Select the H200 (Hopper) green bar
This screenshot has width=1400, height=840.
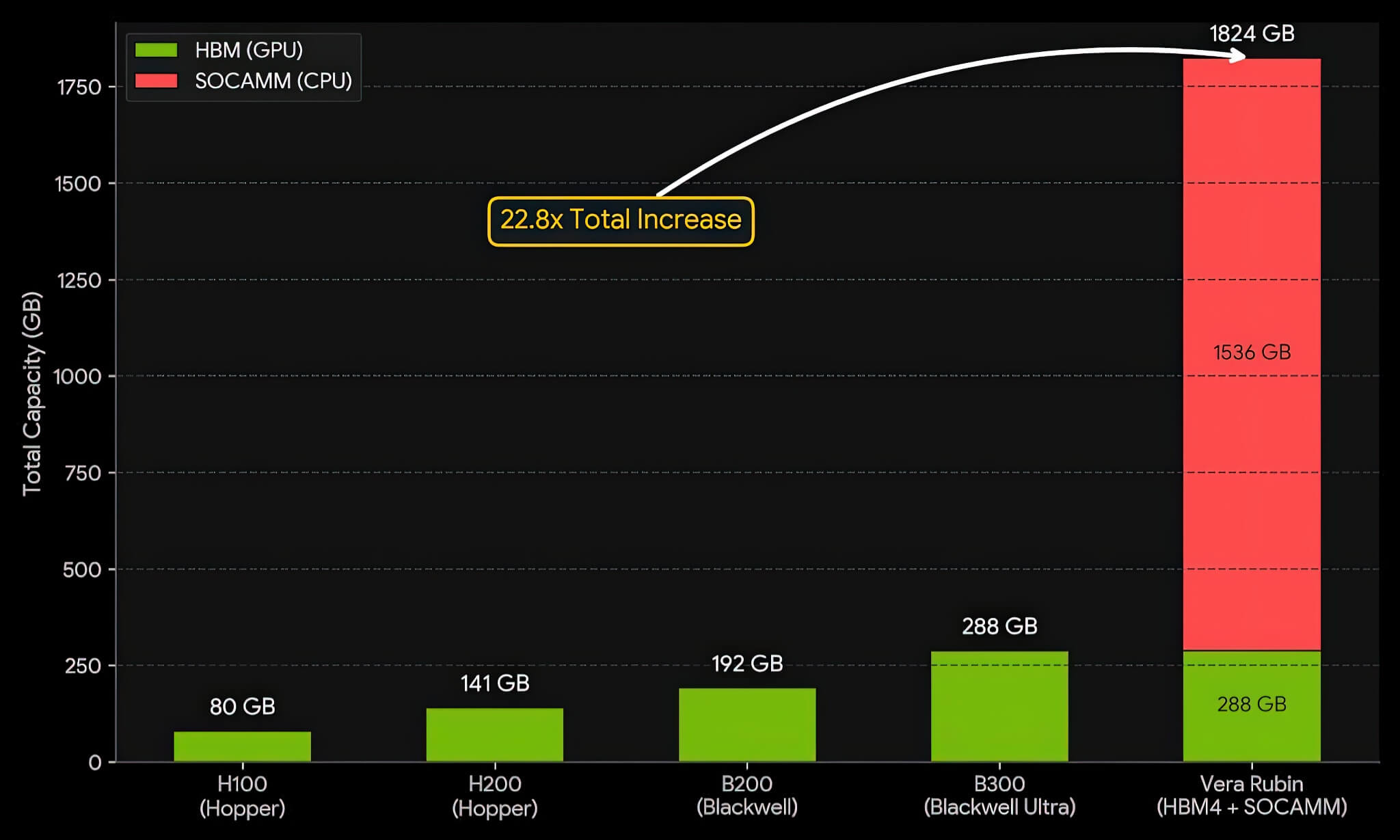point(494,735)
